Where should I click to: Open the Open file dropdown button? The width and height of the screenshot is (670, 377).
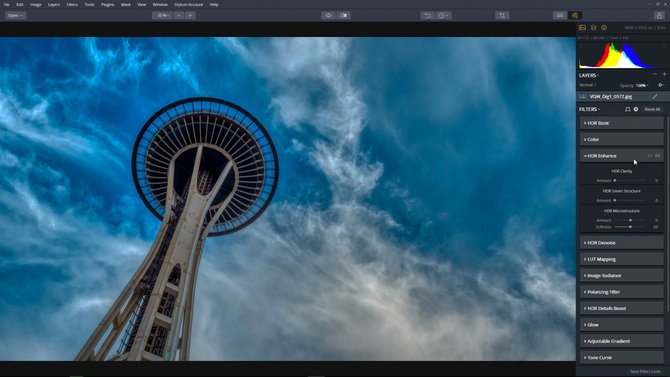point(15,15)
